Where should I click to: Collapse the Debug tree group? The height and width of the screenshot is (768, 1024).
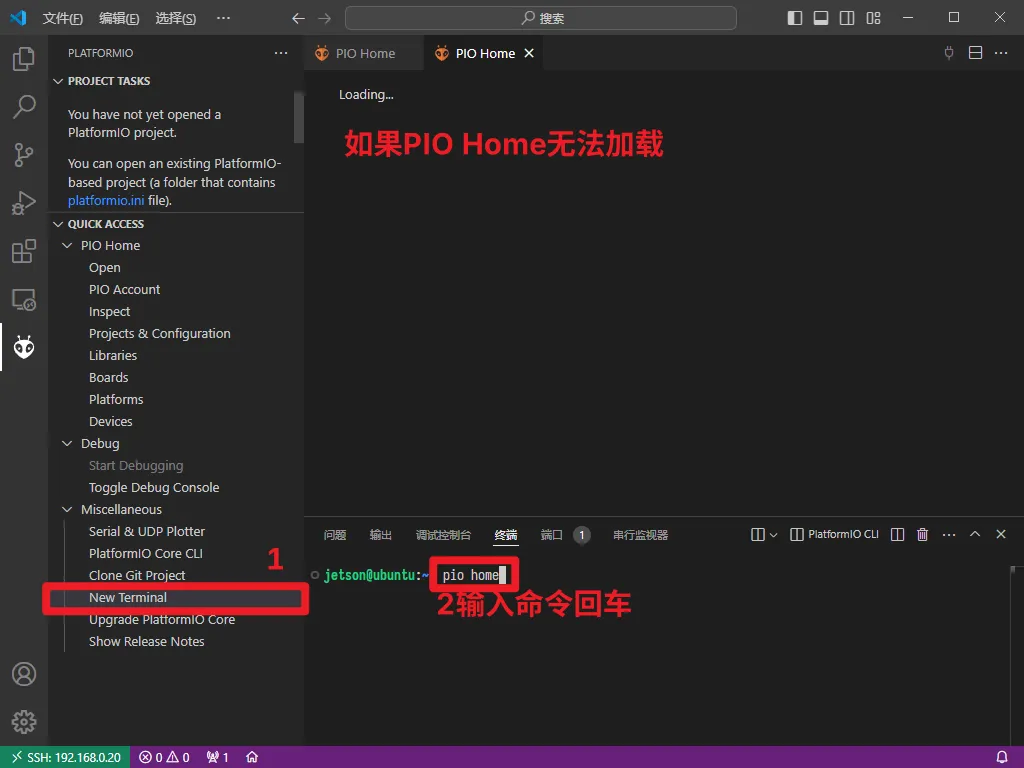[x=67, y=443]
